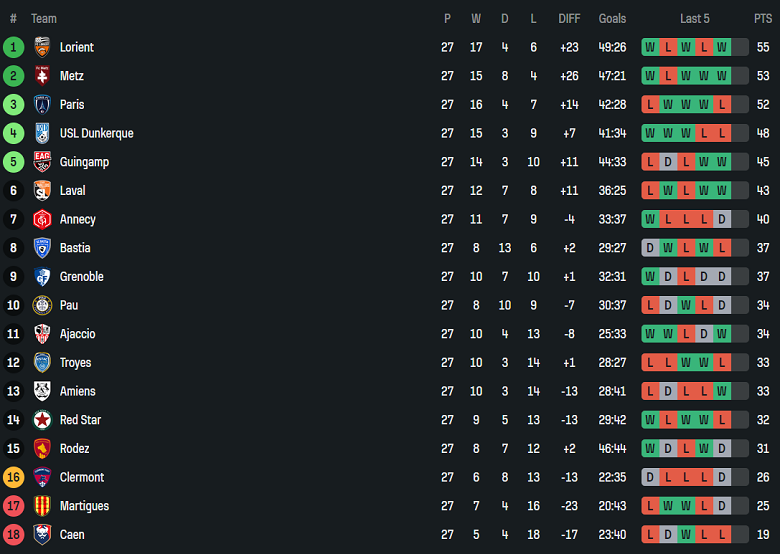Click Clermont's first draw form badge
The height and width of the screenshot is (554, 780).
click(651, 478)
